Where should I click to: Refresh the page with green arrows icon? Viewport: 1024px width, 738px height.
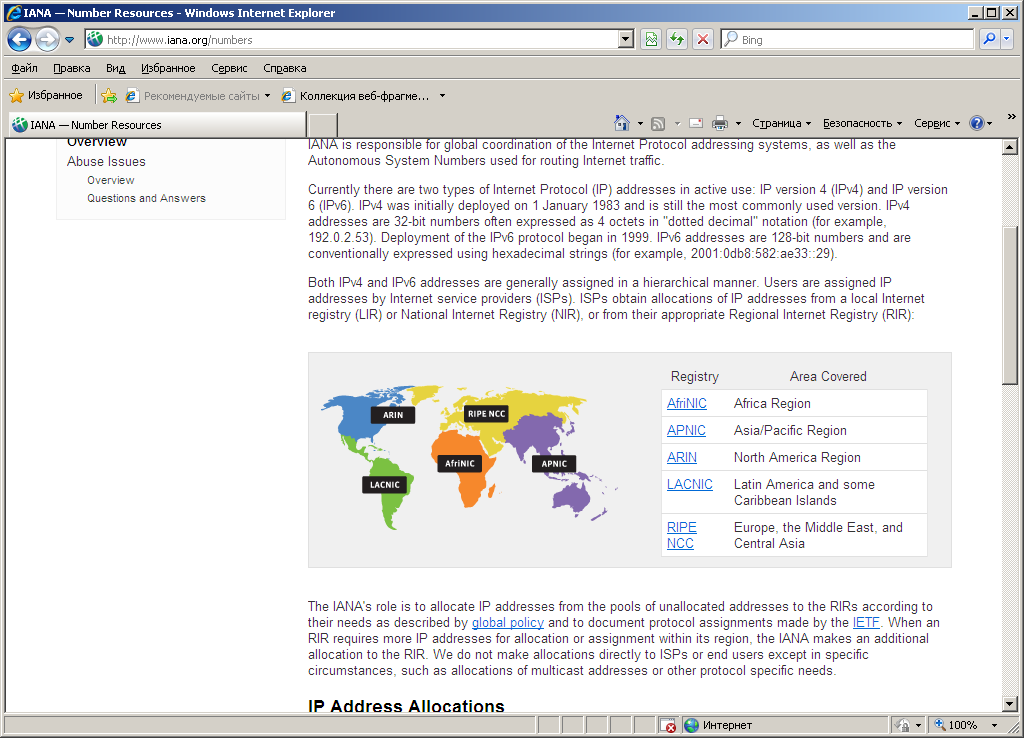[677, 40]
